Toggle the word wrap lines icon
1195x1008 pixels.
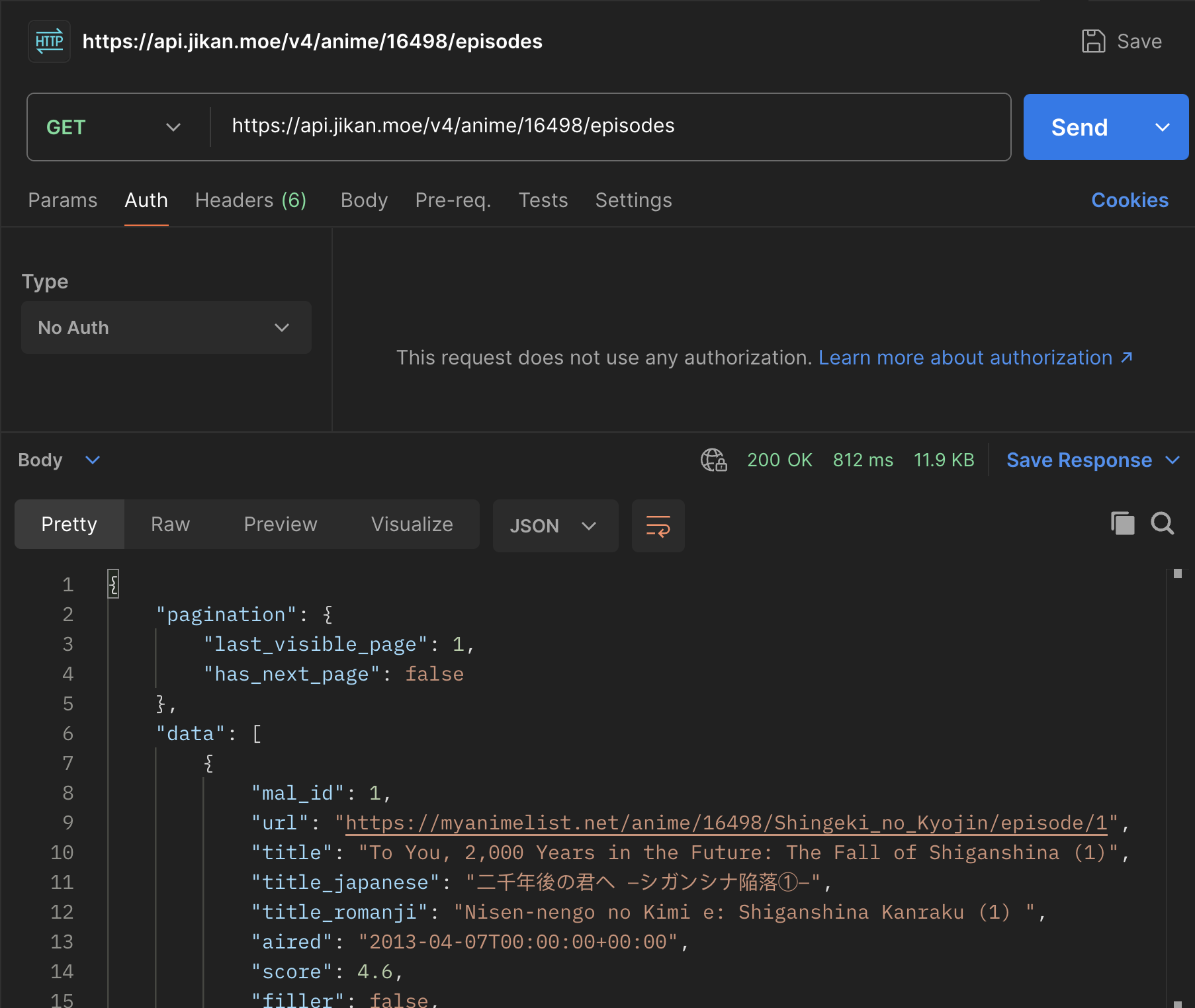click(x=658, y=526)
